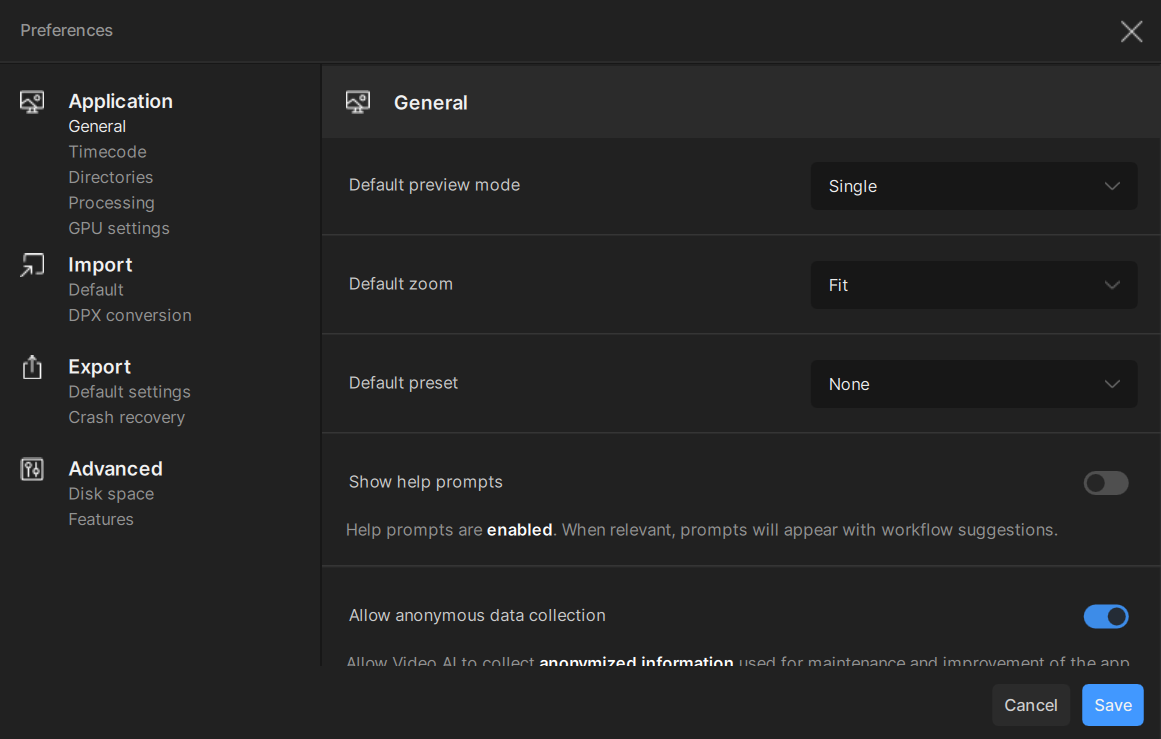The height and width of the screenshot is (739, 1161).
Task: Select DPX conversion under Import
Action: point(130,315)
